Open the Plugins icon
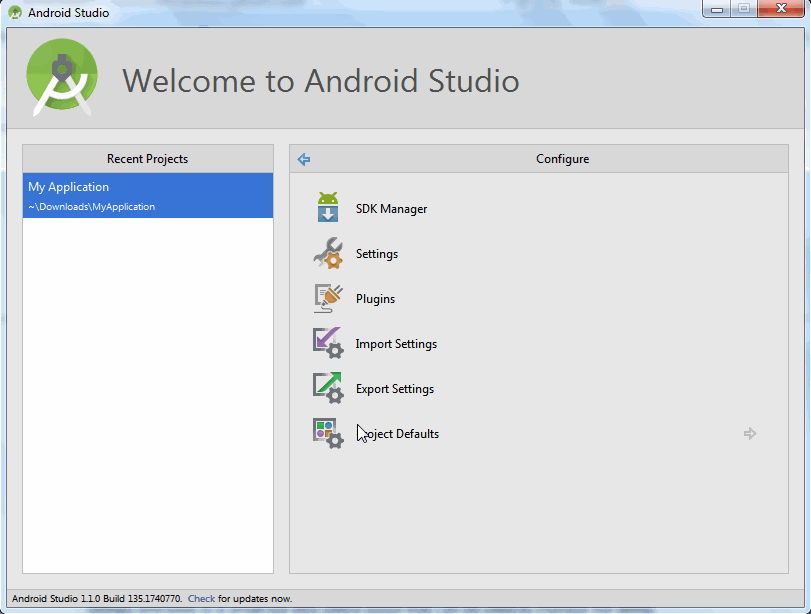811x614 pixels. (328, 298)
